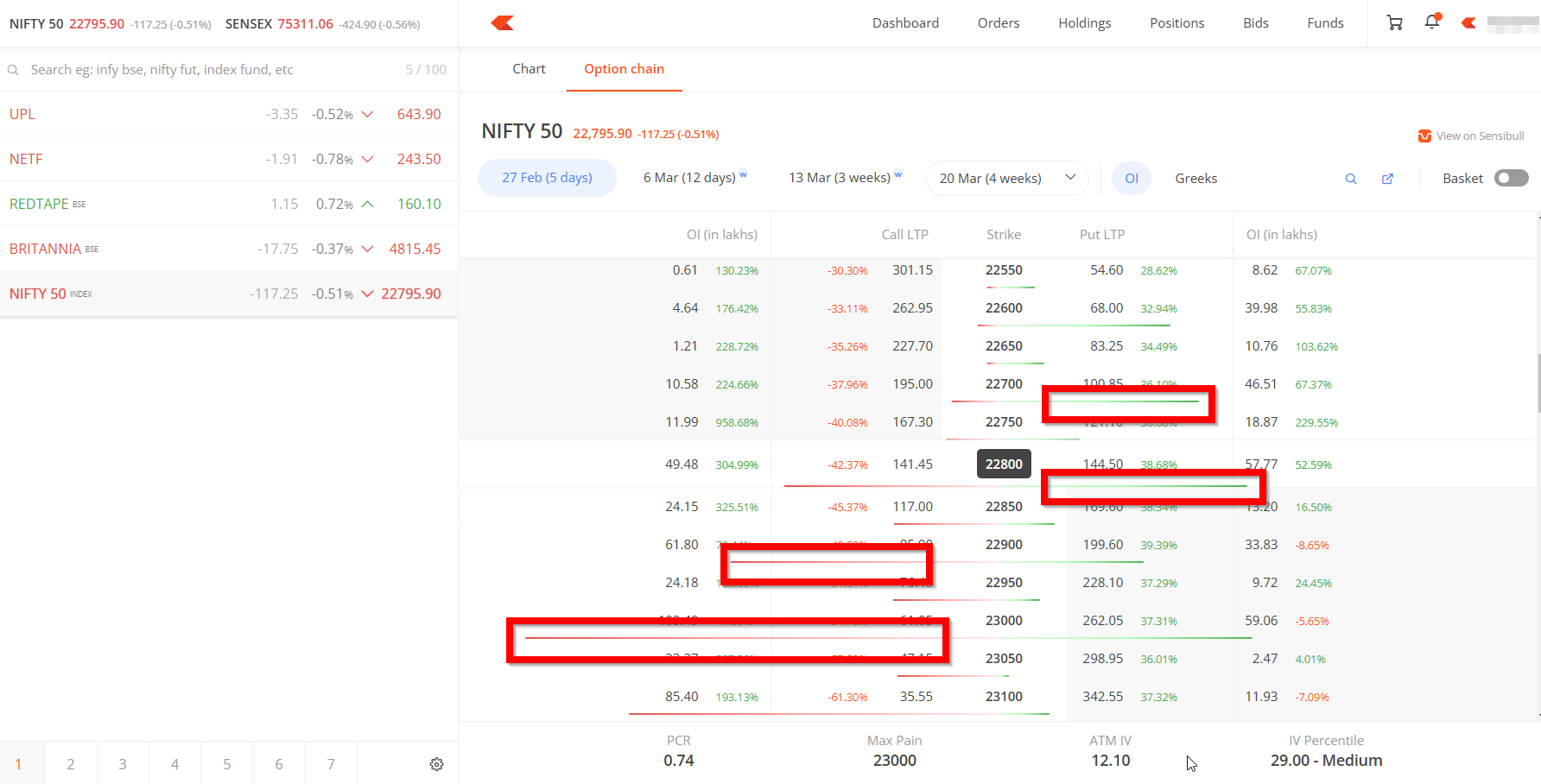Screen dimensions: 1541x784
Task: Switch to watchlist page 6
Action: (279, 764)
